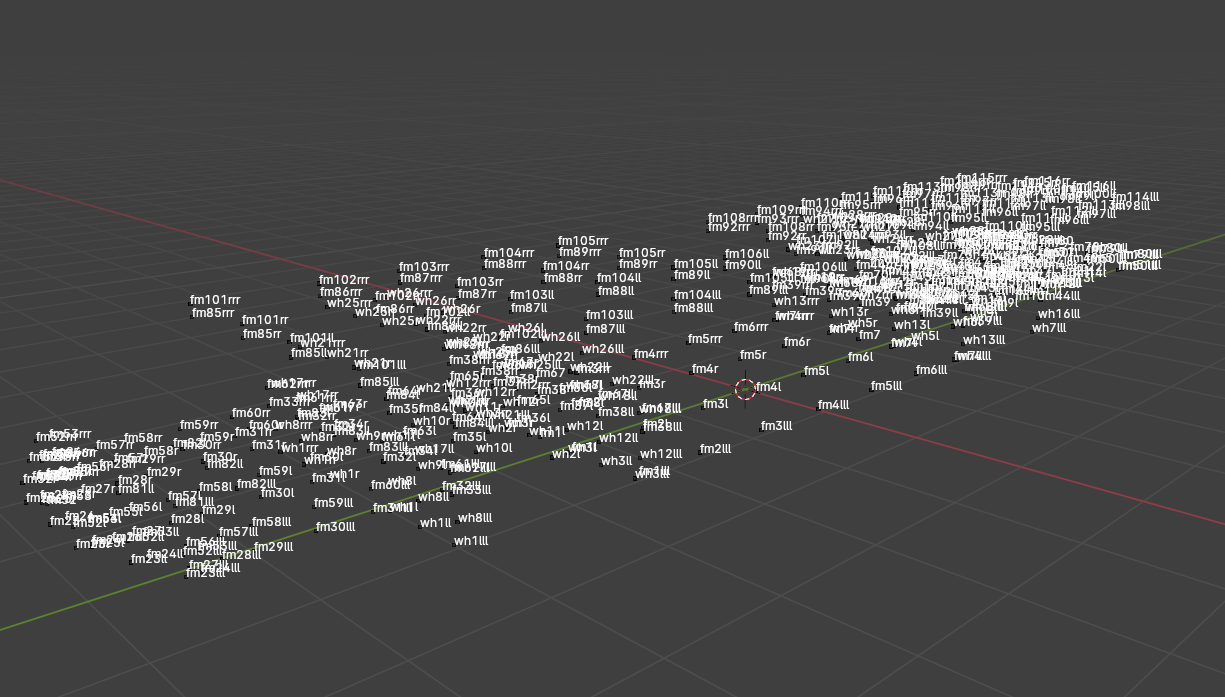This screenshot has width=1225, height=697.
Task: Select the empty labeled fm105rr
Action: tap(643, 253)
